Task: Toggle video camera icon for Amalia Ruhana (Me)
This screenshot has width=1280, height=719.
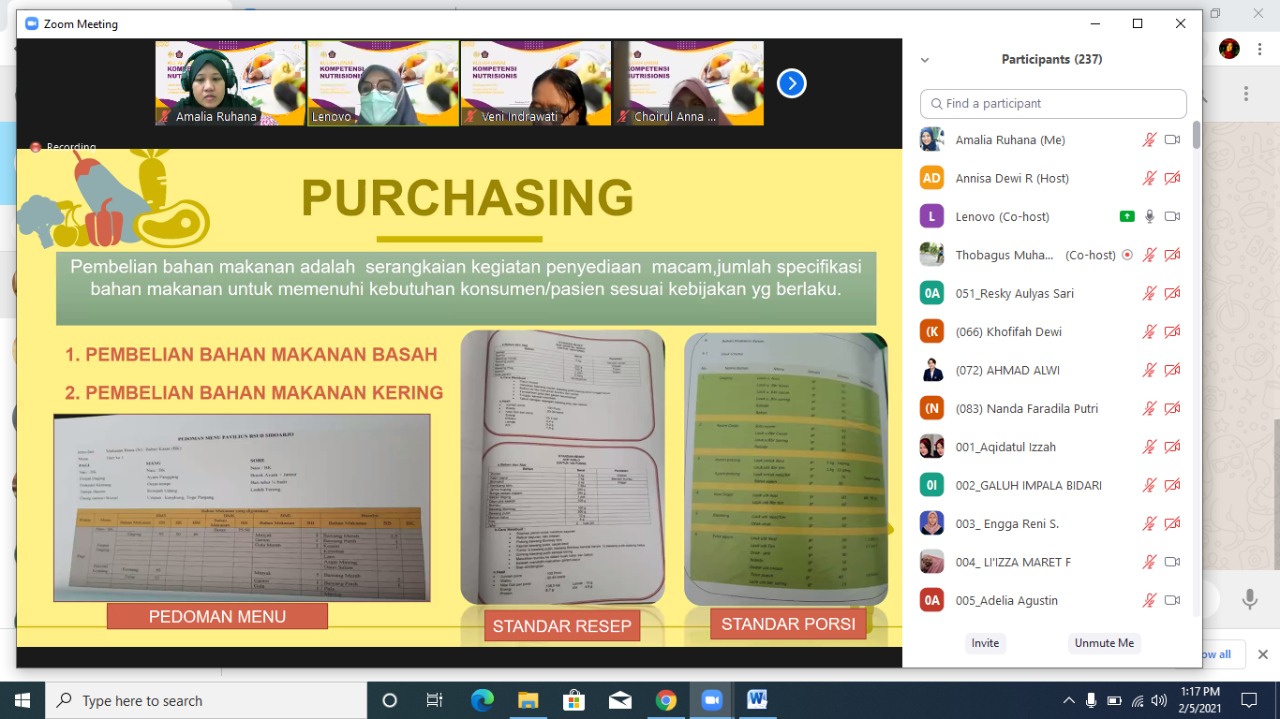Action: click(x=1172, y=140)
